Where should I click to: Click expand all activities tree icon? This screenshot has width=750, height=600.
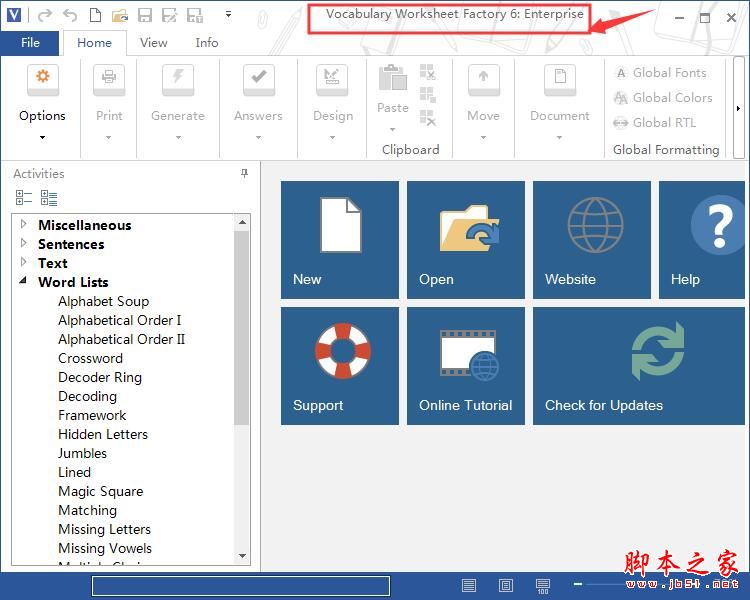coord(49,198)
